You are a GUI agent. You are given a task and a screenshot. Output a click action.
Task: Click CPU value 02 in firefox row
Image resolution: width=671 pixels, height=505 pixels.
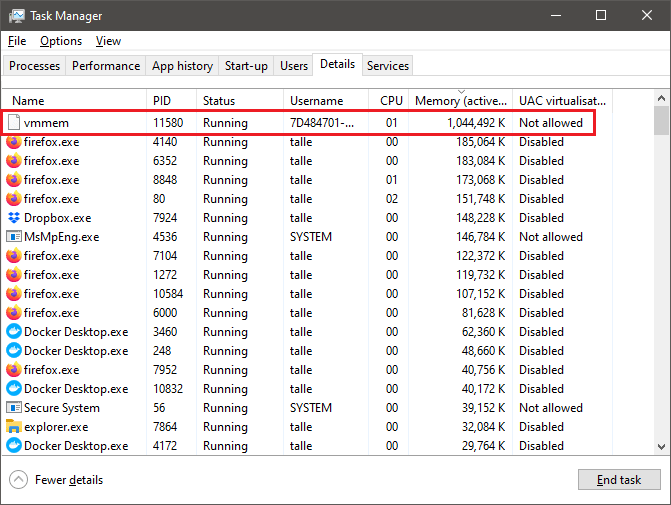pos(392,199)
